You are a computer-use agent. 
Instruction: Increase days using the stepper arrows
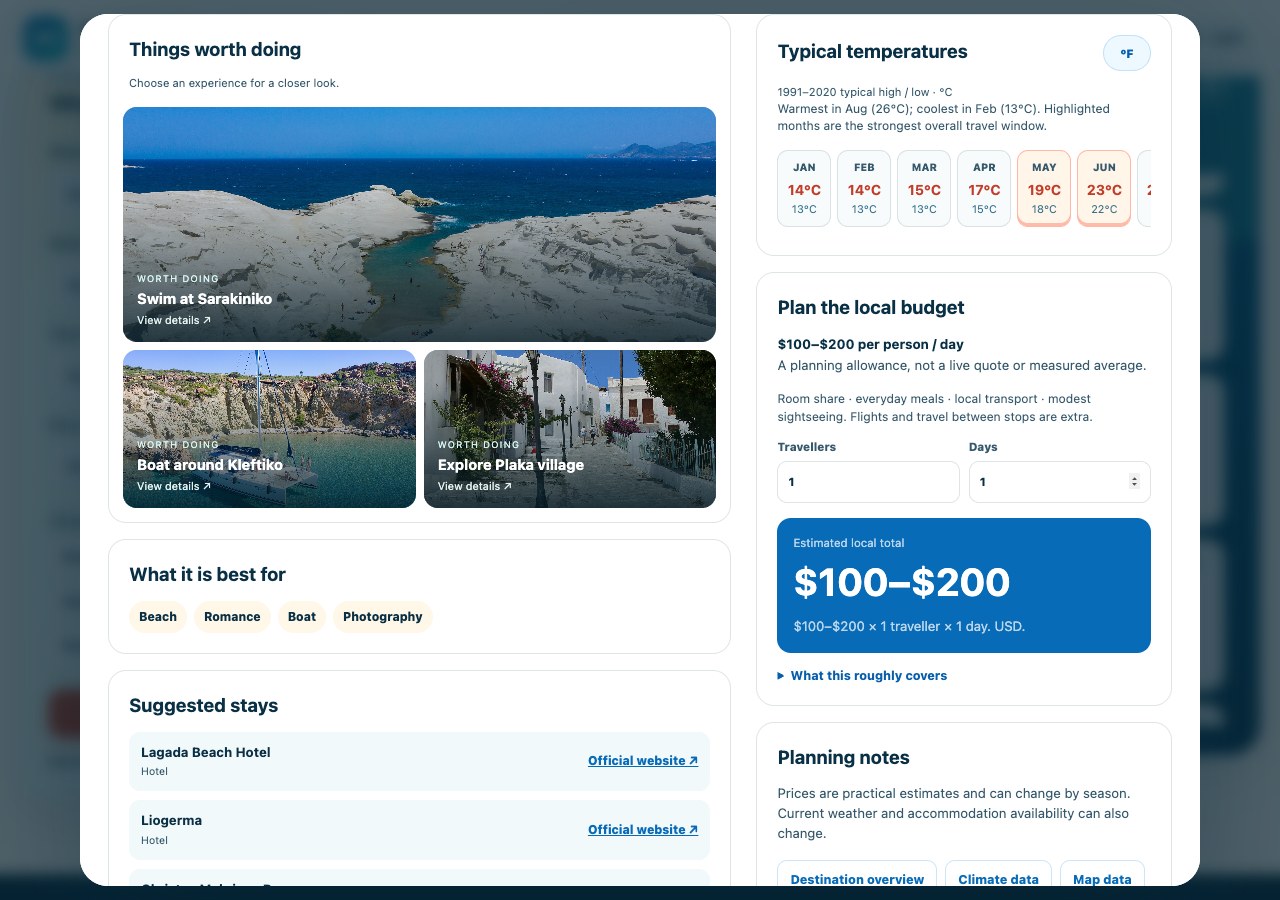[x=1134, y=478]
